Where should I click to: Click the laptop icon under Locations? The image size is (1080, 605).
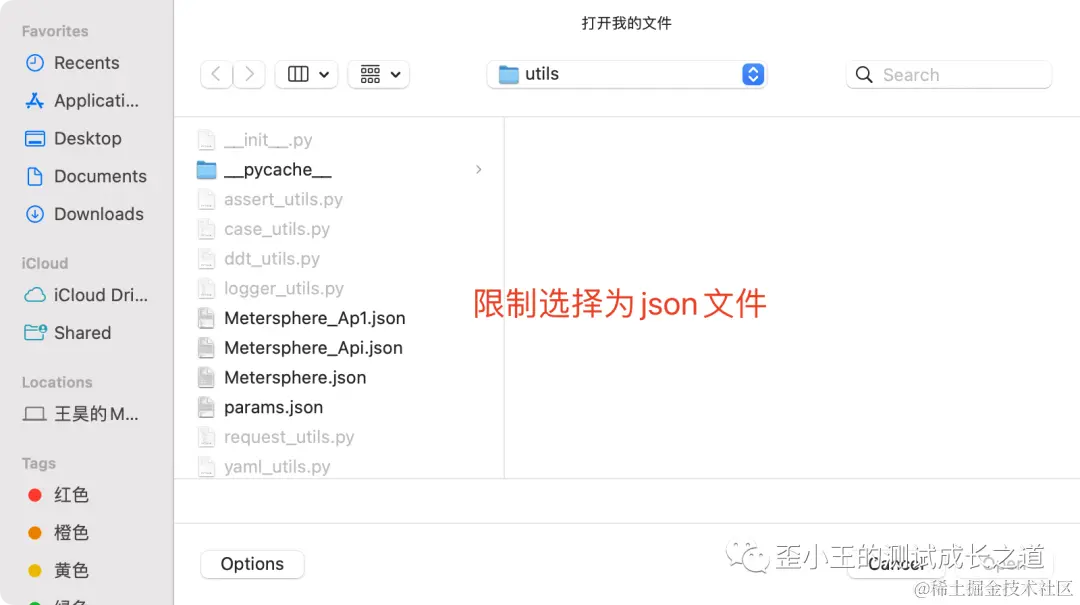click(34, 414)
